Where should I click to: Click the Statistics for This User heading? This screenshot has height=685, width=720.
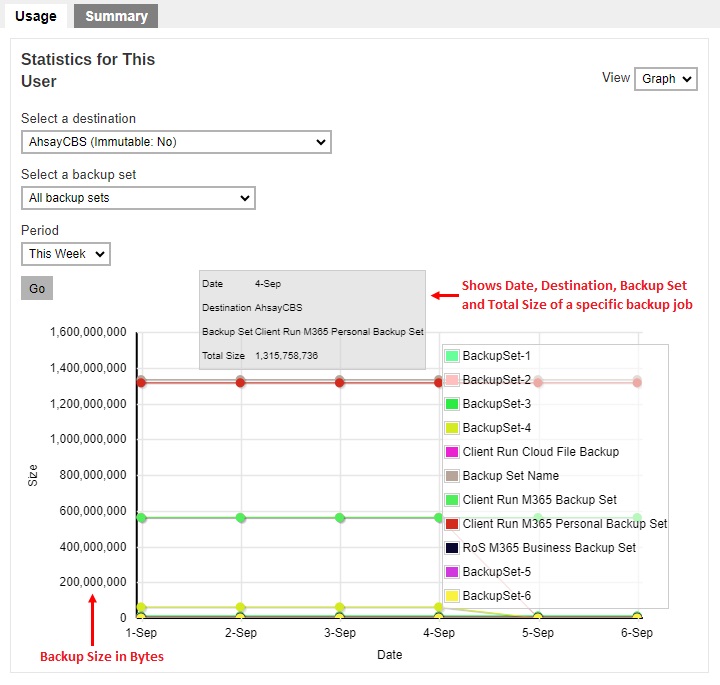(x=88, y=70)
